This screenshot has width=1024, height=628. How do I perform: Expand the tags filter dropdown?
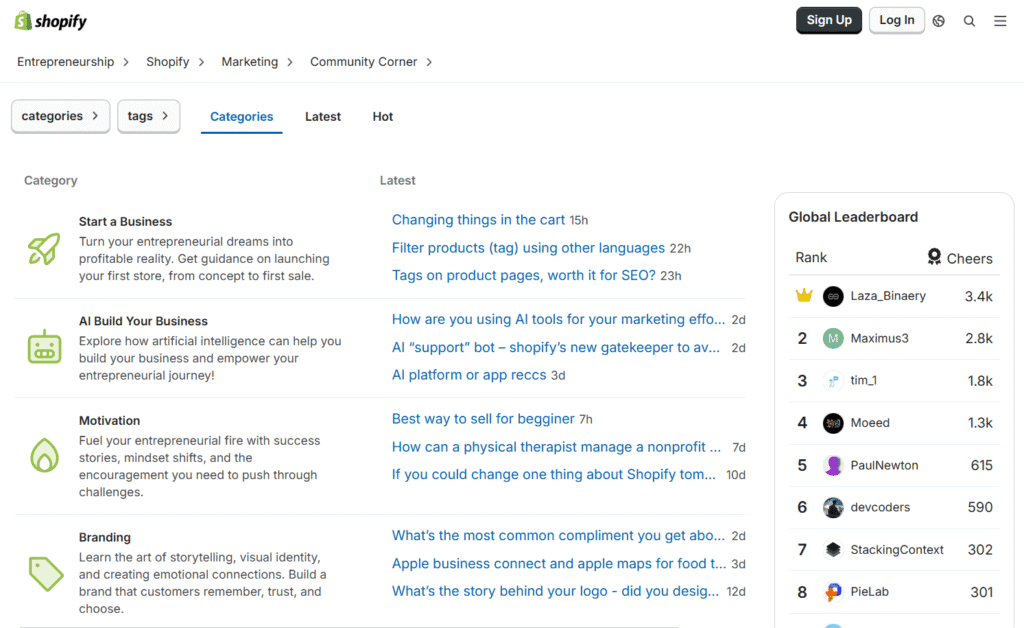148,116
